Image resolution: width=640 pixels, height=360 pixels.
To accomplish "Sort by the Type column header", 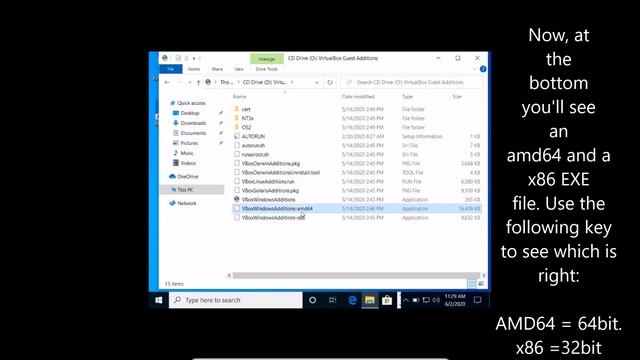I will [407, 97].
